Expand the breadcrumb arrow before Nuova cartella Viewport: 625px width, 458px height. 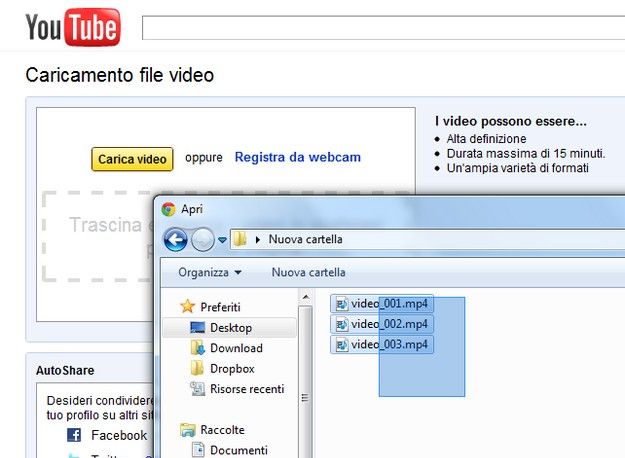point(257,240)
